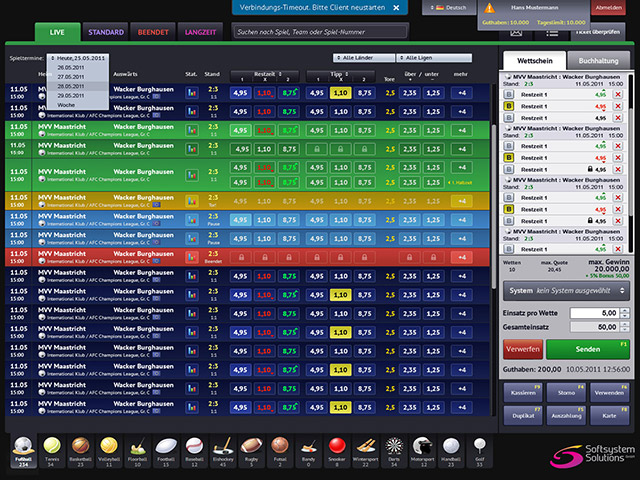The width and height of the screenshot is (640, 480).
Task: Open the mail envelope icon
Action: click(x=516, y=33)
